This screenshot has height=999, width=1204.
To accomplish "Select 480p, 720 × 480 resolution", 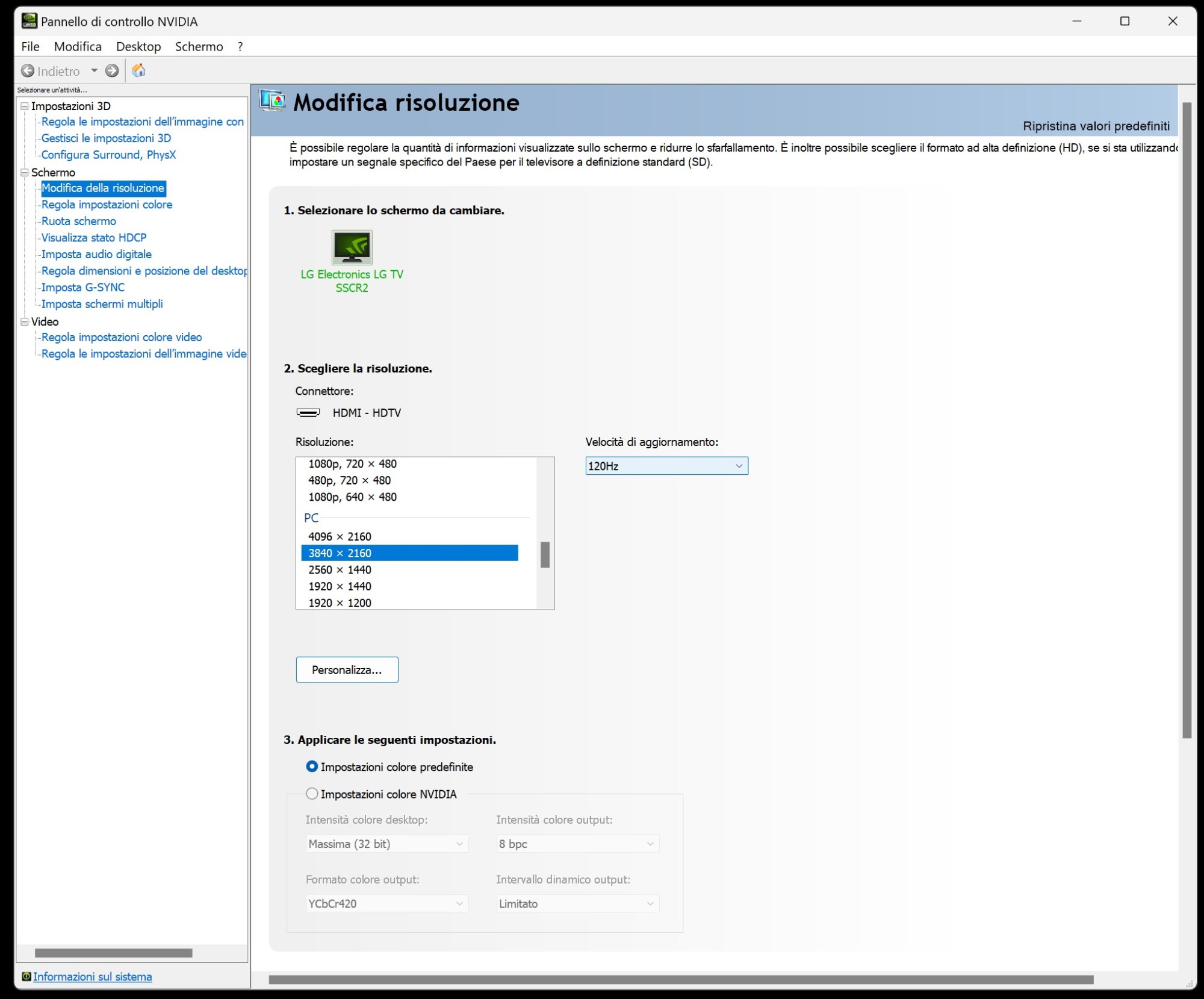I will (409, 480).
